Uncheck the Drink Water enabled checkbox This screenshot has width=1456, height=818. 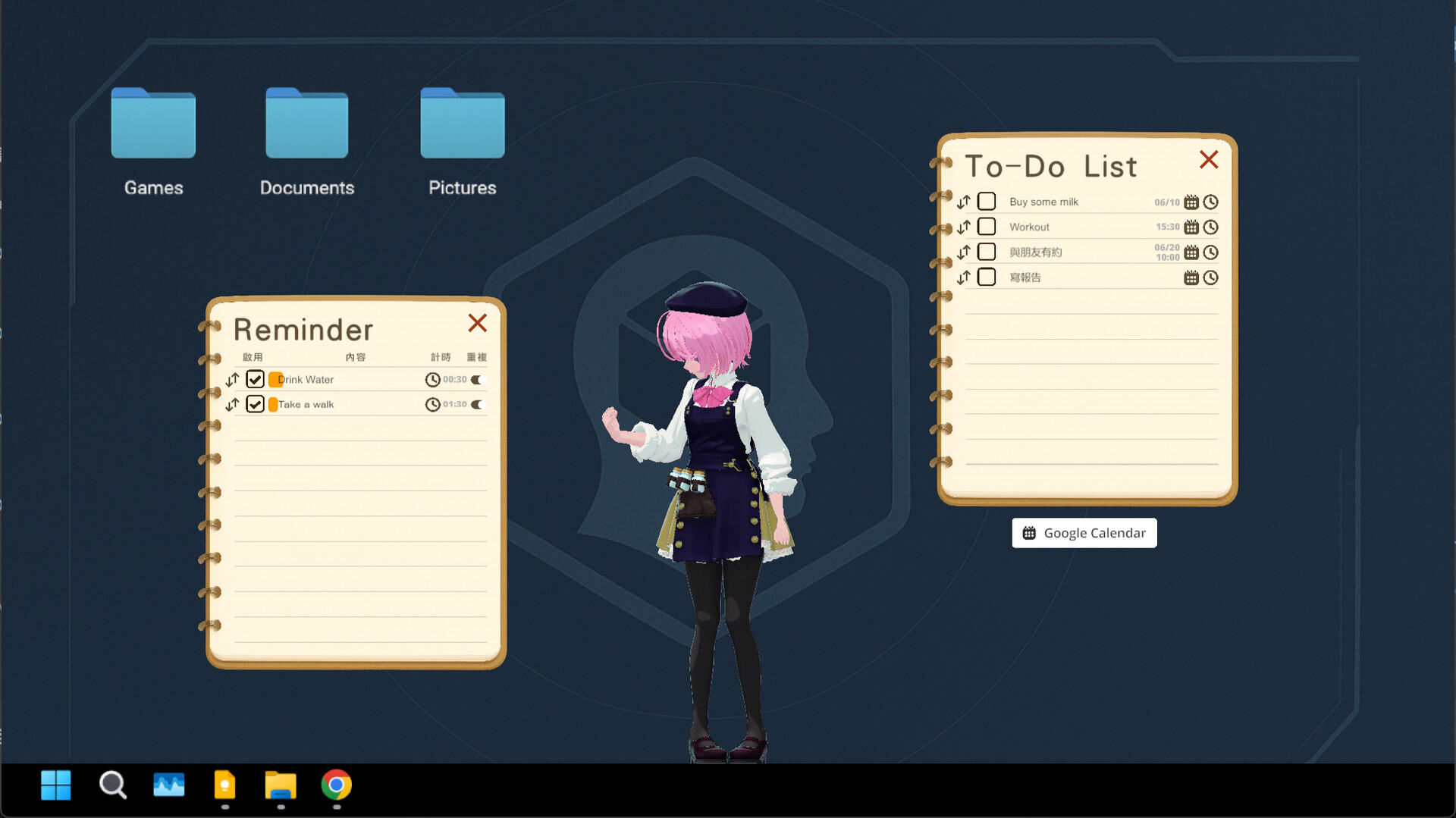255,379
